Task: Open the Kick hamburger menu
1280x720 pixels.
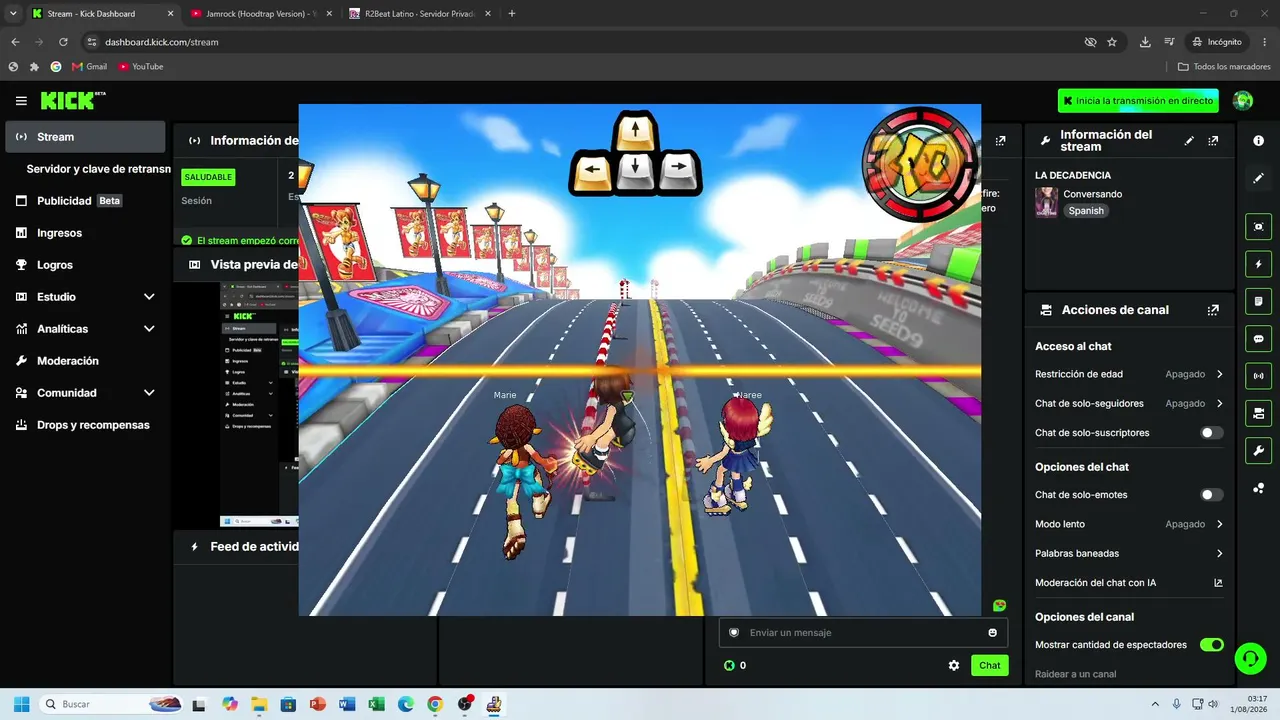Action: (x=21, y=101)
